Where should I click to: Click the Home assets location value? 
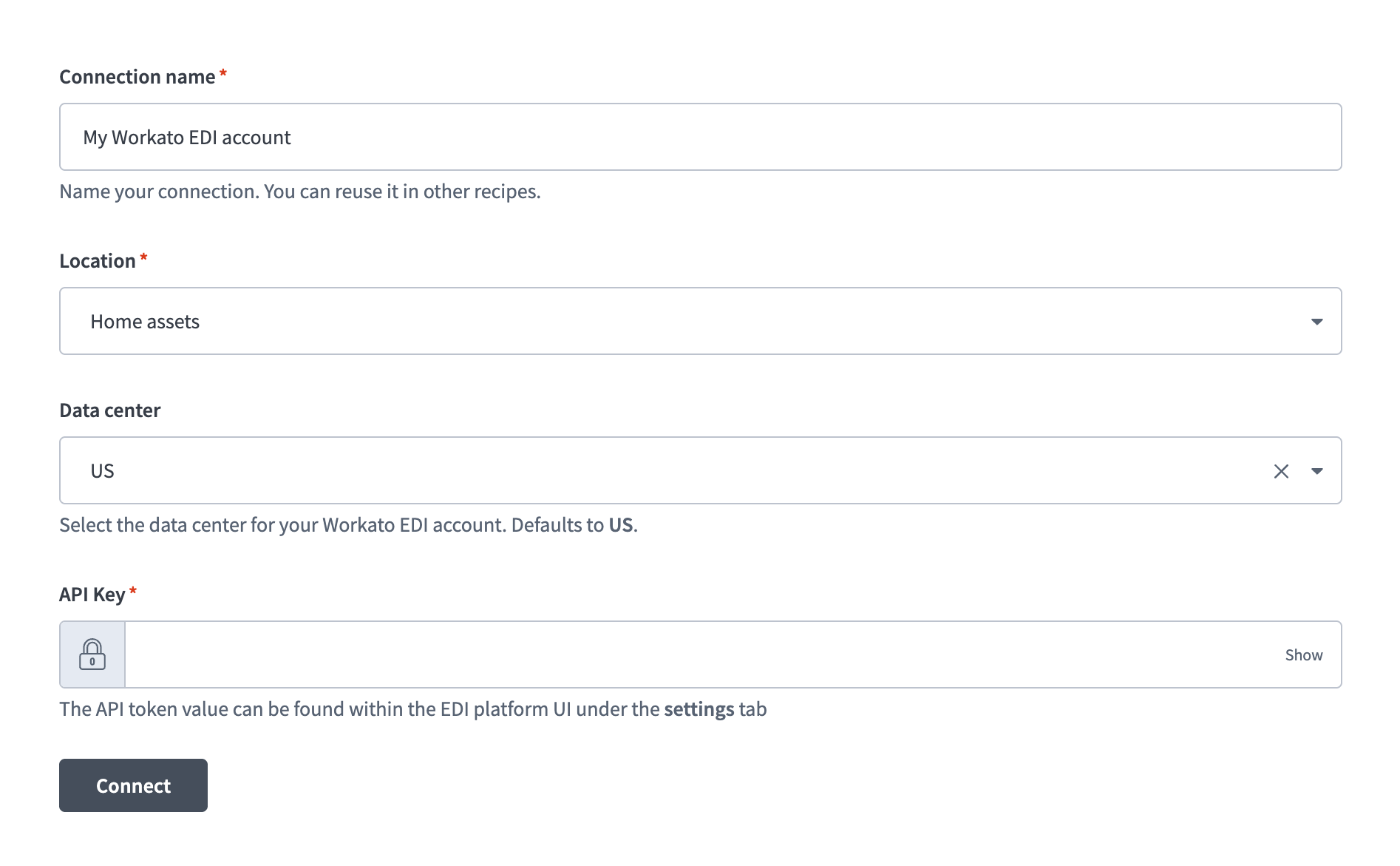pyautogui.click(x=145, y=322)
